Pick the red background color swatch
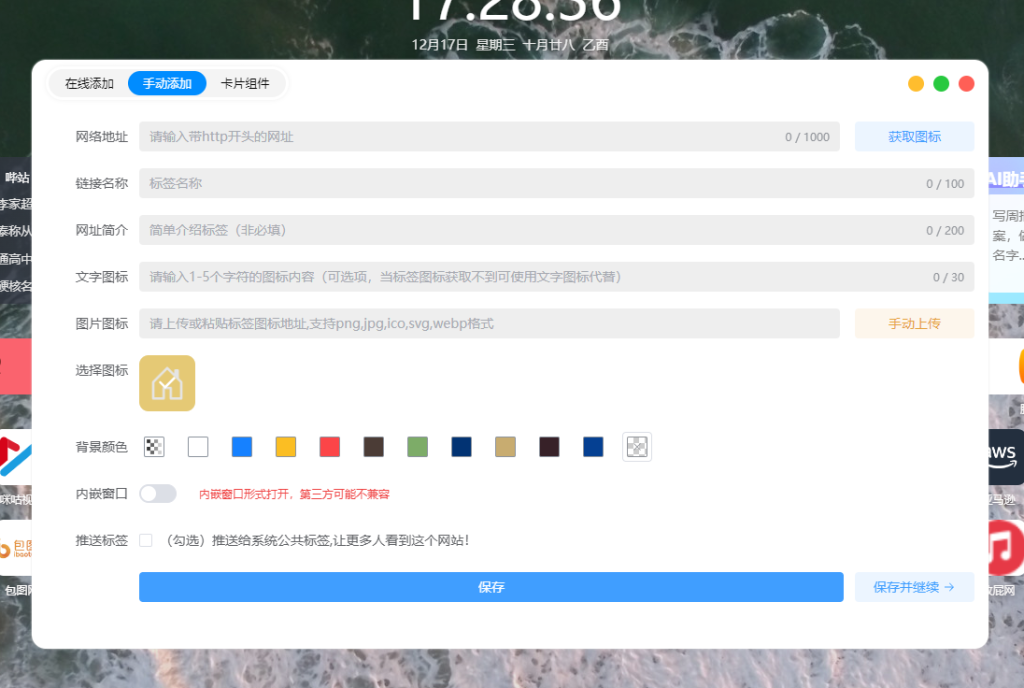1024x688 pixels. click(x=330, y=447)
